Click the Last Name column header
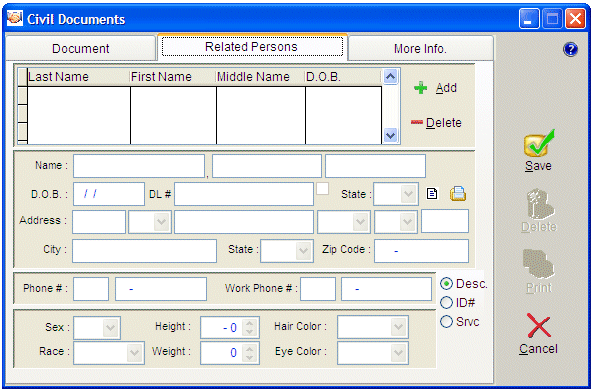 78,77
